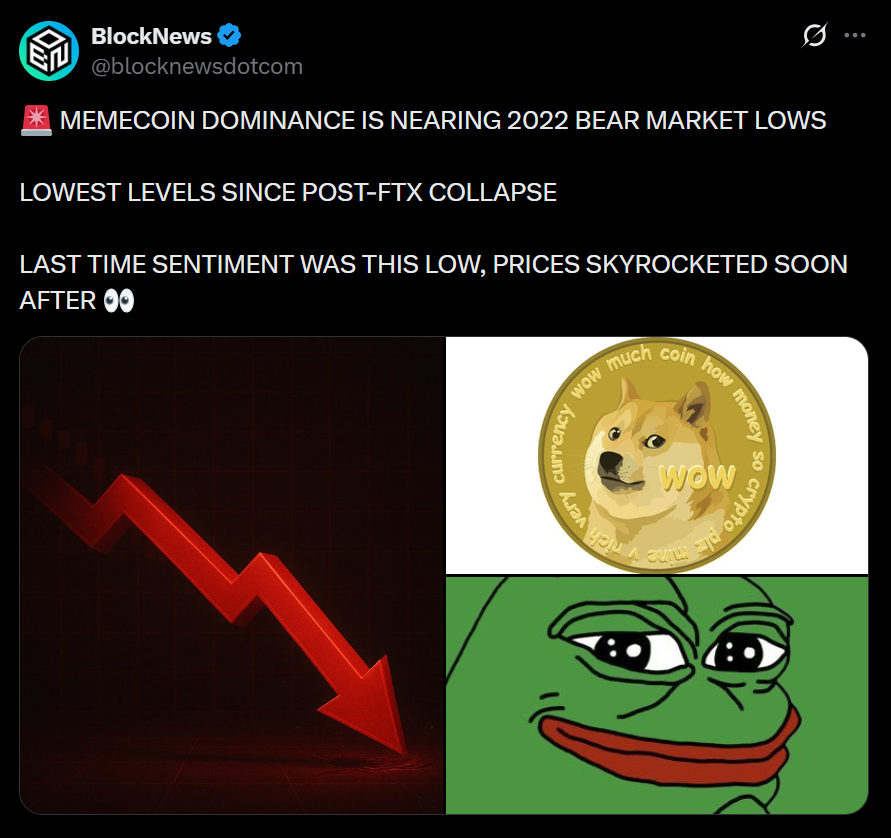The image size is (891, 838).
Task: Open the Dogecoin image
Action: click(x=657, y=455)
